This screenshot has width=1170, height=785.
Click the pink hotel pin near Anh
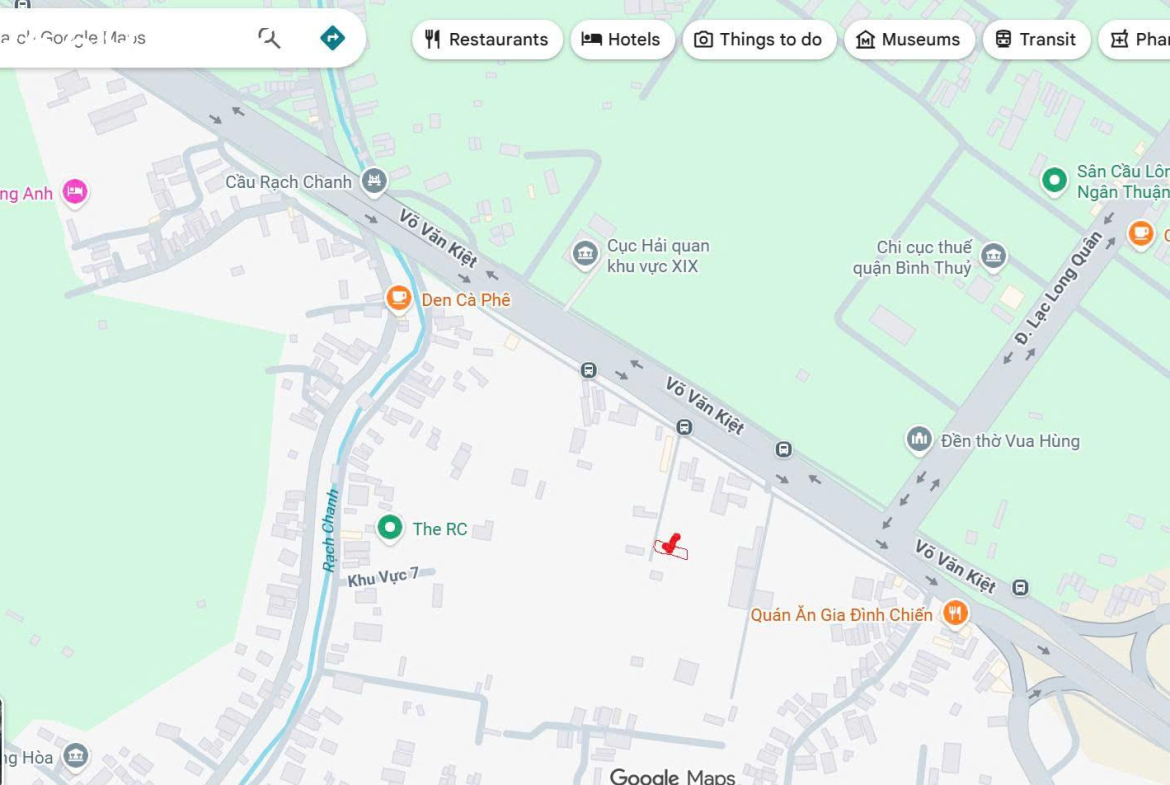[x=75, y=191]
